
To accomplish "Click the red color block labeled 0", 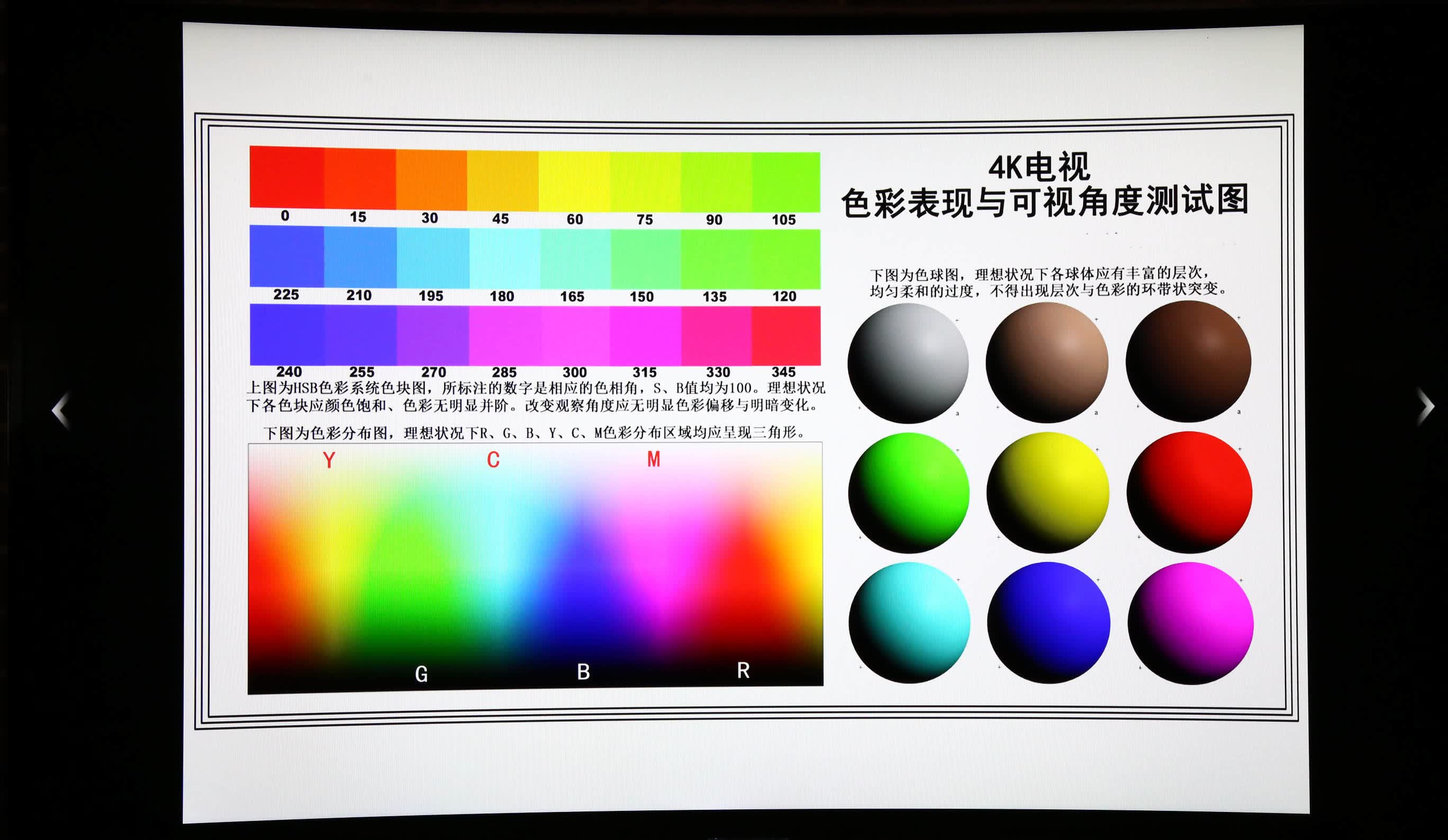I will pos(287,177).
